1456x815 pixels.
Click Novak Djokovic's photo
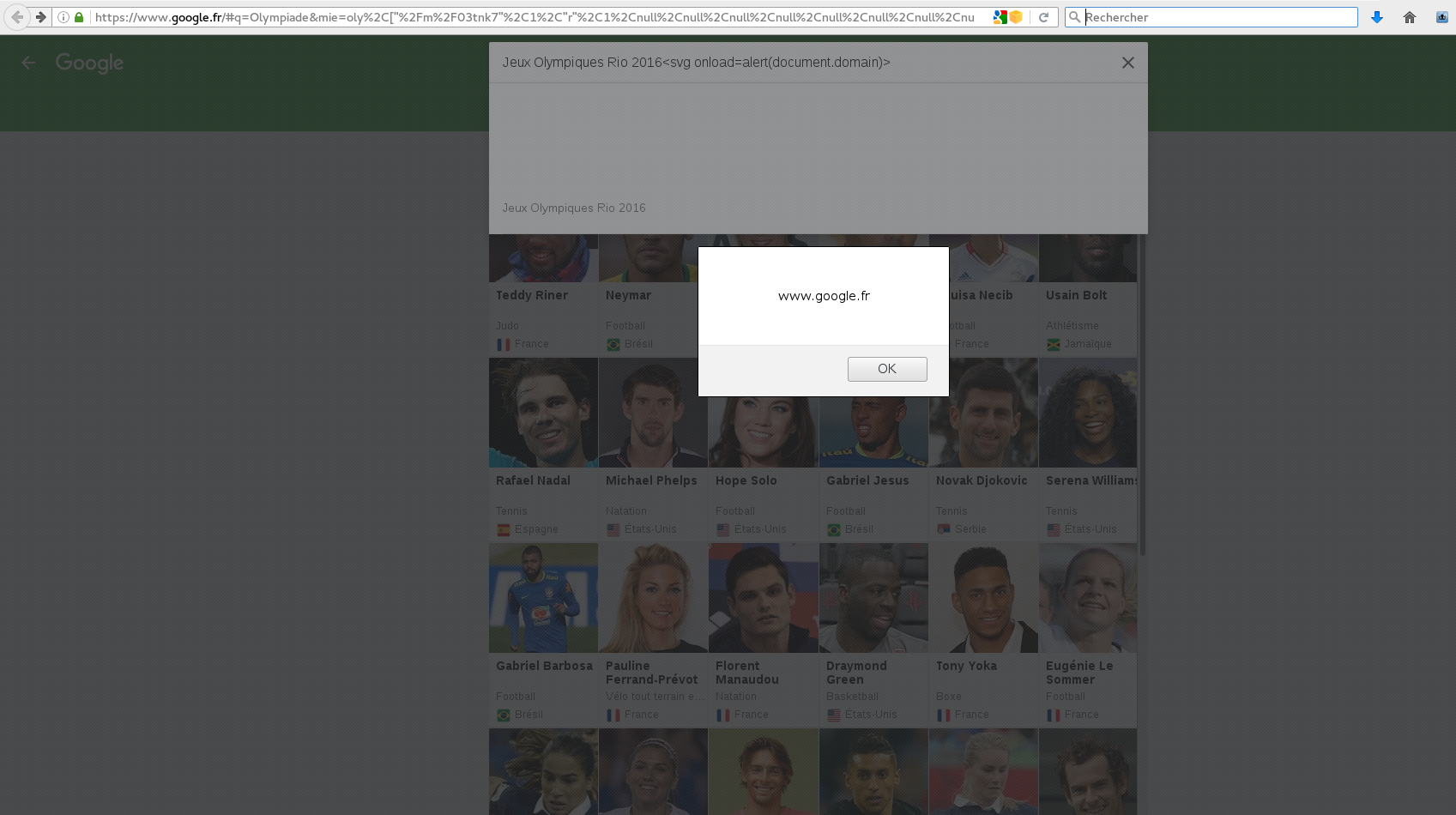pyautogui.click(x=983, y=414)
